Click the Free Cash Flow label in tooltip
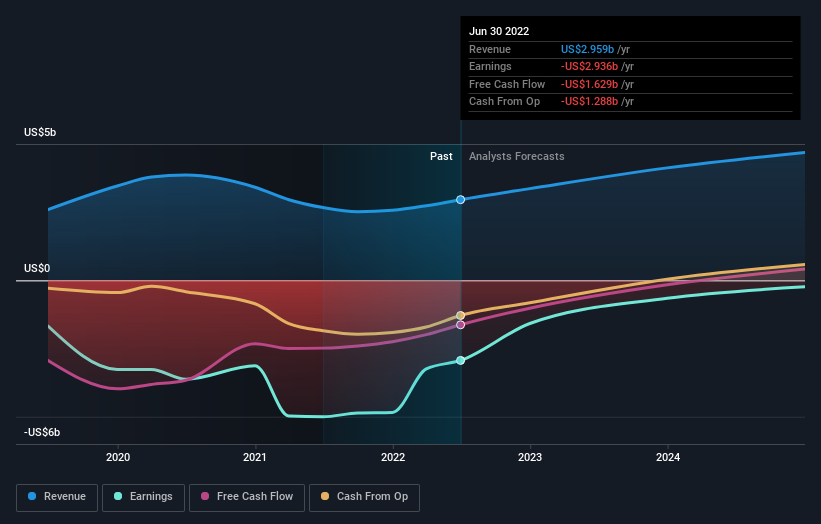The image size is (821, 524). (x=507, y=84)
